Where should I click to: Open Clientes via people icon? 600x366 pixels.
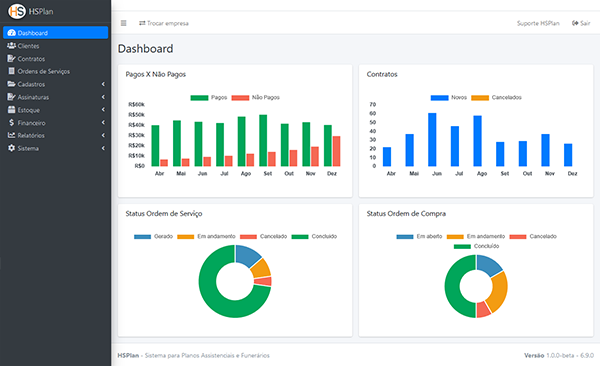(x=11, y=46)
